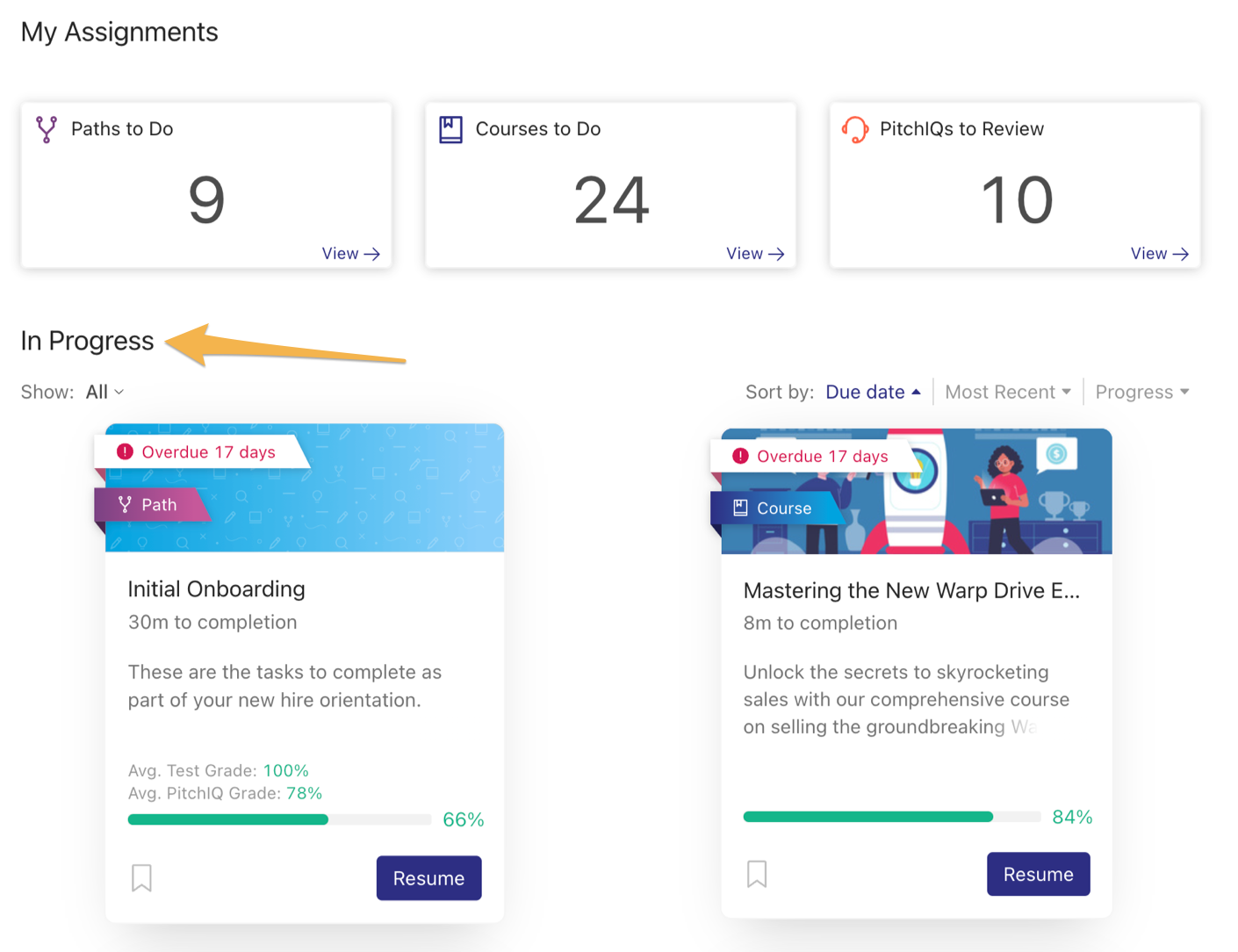Click the Path ribbon icon on onboarding card
1238x952 pixels.
point(125,504)
